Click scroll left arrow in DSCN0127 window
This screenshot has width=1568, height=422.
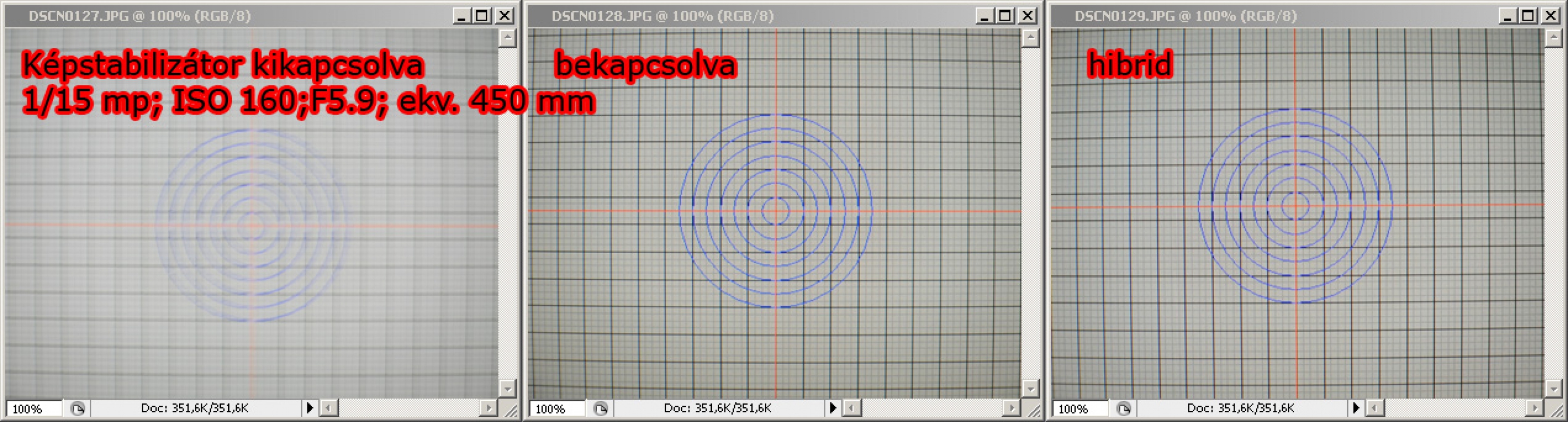(329, 408)
